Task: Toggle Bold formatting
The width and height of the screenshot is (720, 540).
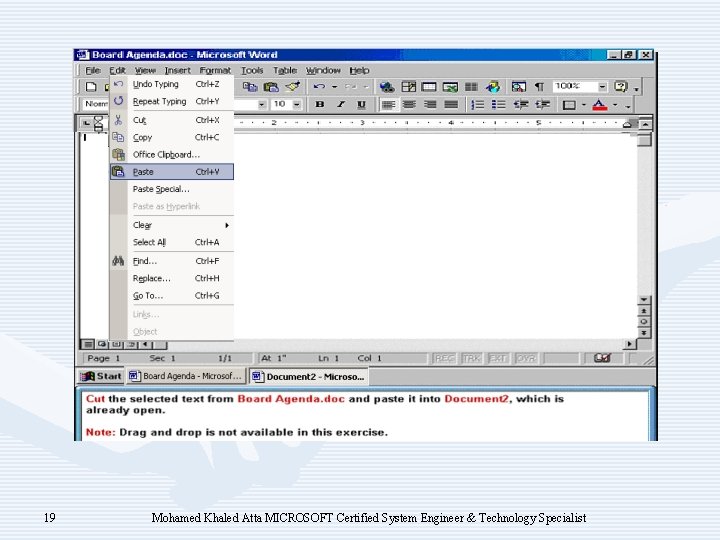Action: pyautogui.click(x=320, y=104)
